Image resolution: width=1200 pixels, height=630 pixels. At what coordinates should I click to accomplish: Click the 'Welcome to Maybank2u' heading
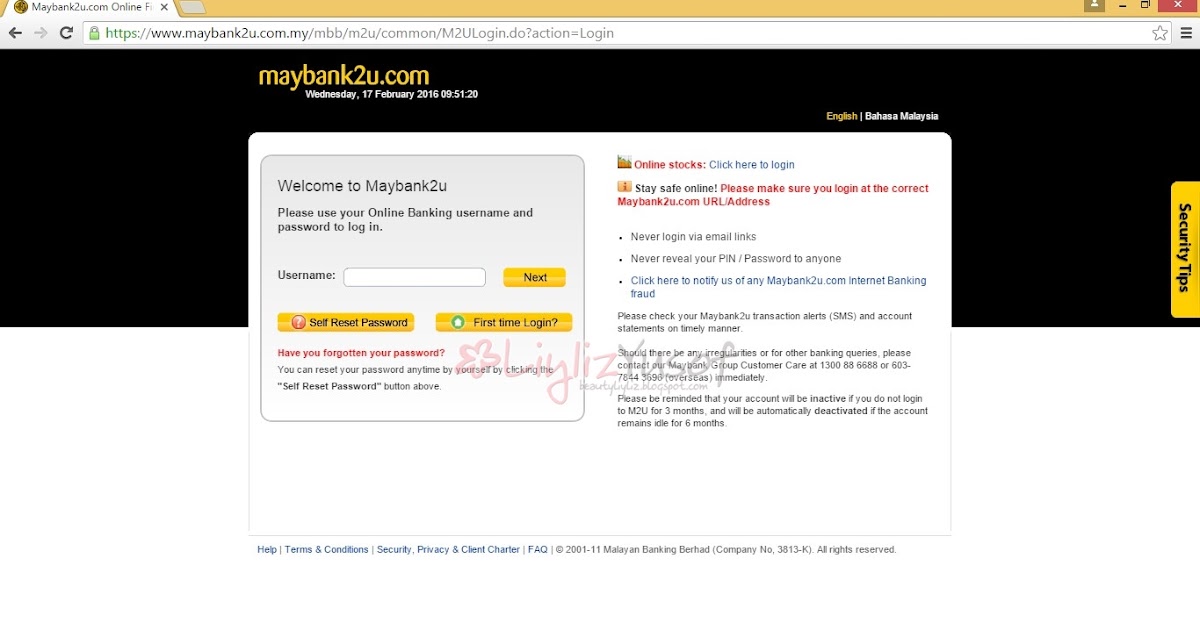point(362,186)
